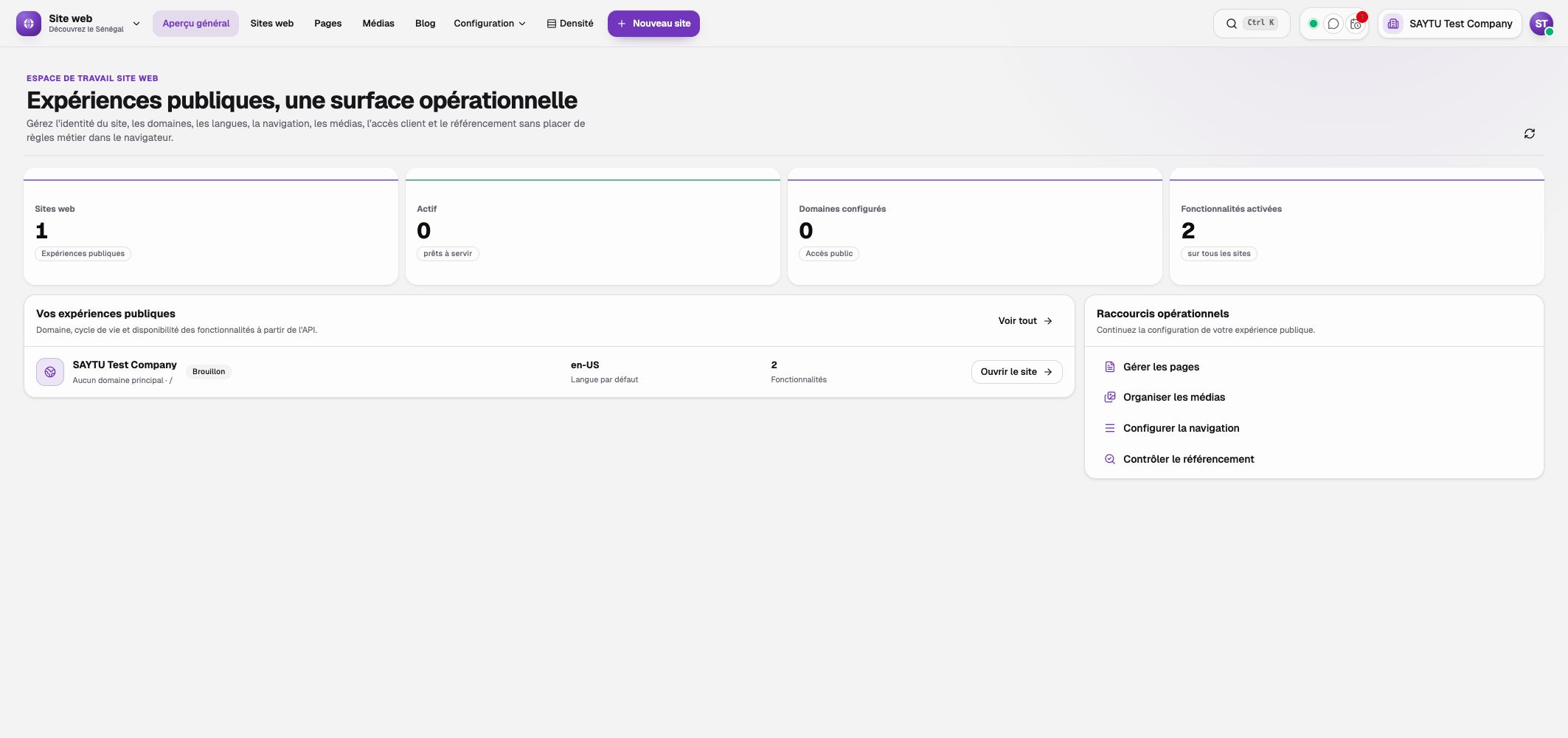The height and width of the screenshot is (738, 1568).
Task: Open the Site web module logo icon
Action: click(29, 24)
